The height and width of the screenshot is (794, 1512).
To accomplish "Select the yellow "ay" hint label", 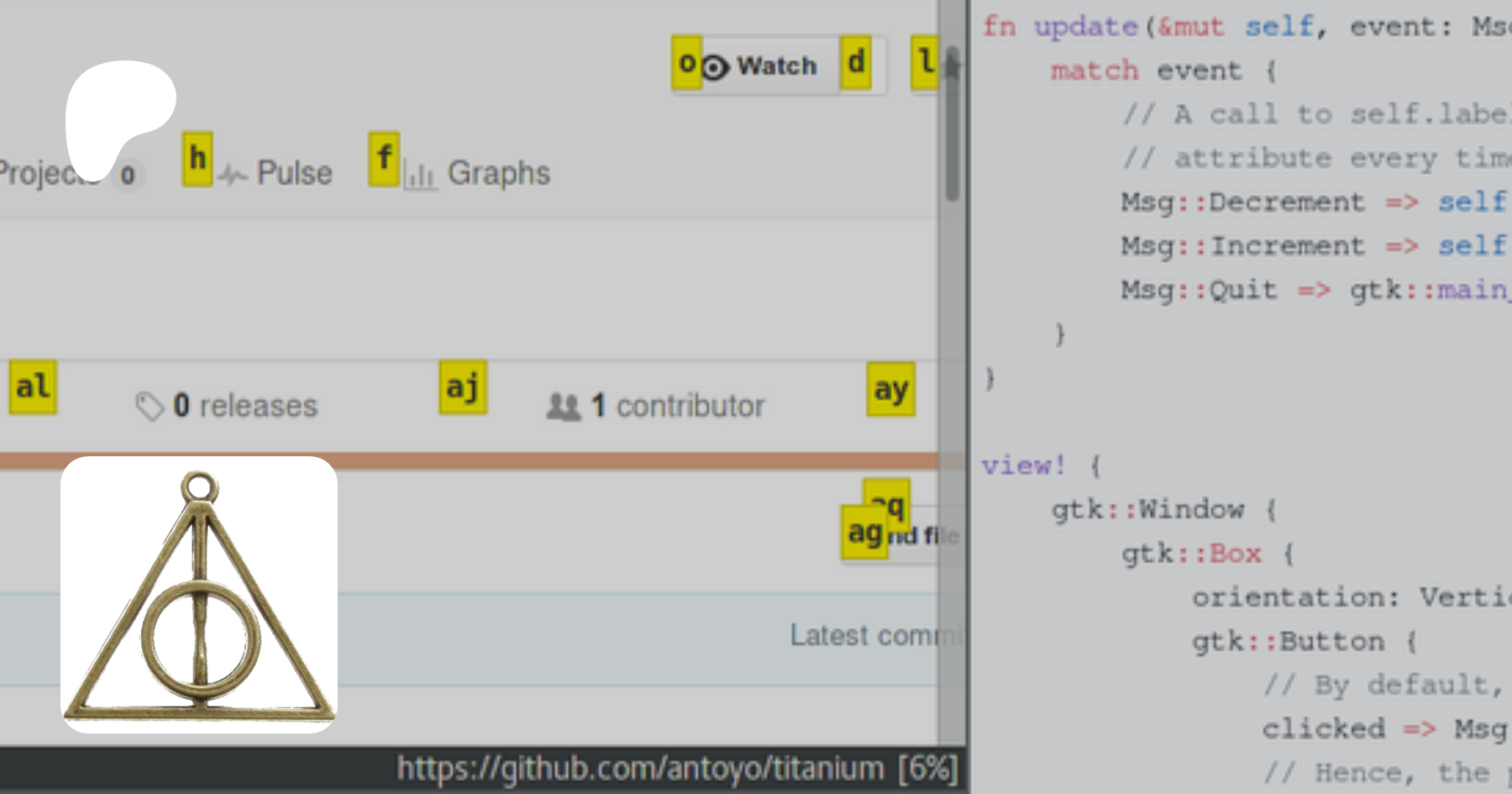I will 890,389.
